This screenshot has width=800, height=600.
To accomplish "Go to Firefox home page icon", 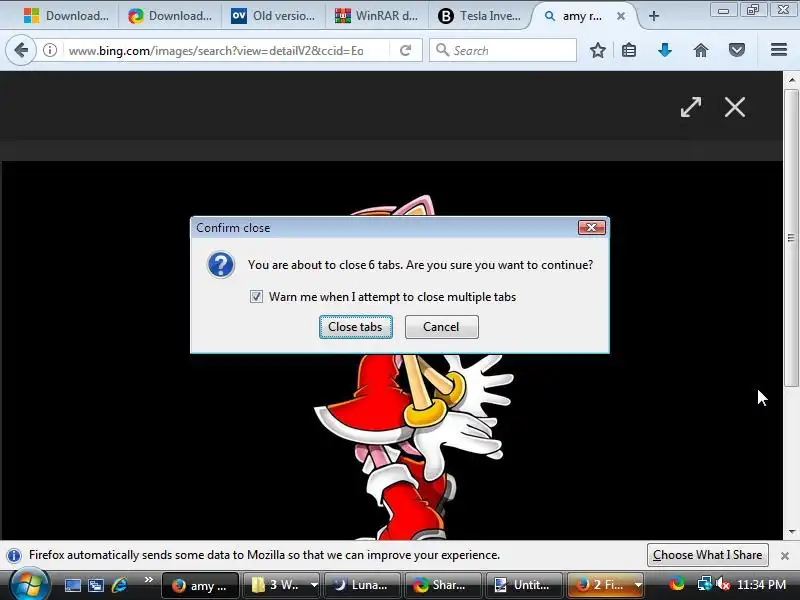I will [x=701, y=51].
